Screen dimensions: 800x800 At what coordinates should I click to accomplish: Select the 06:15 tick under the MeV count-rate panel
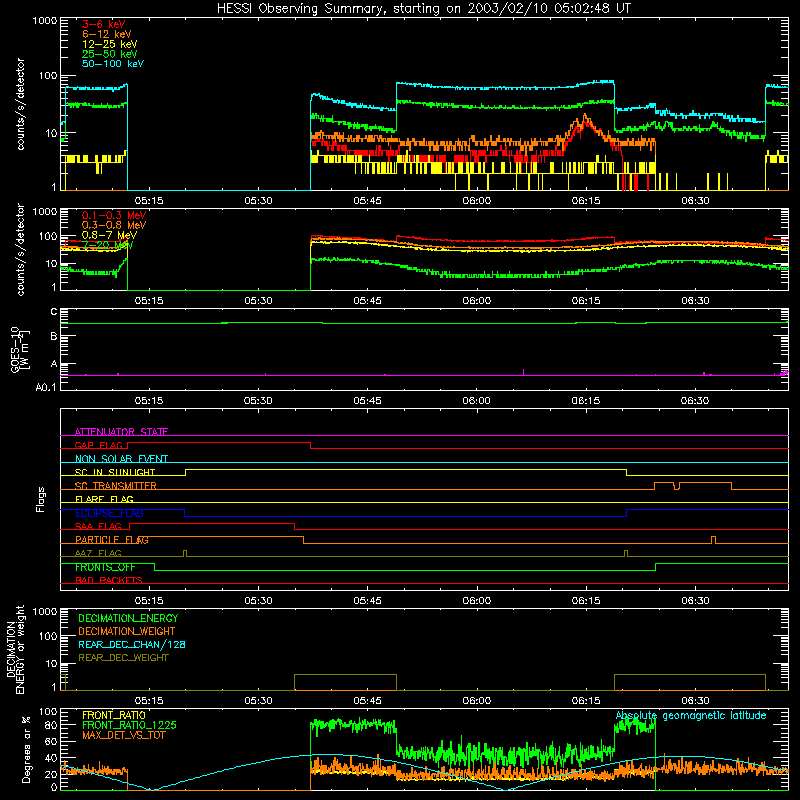coord(586,301)
